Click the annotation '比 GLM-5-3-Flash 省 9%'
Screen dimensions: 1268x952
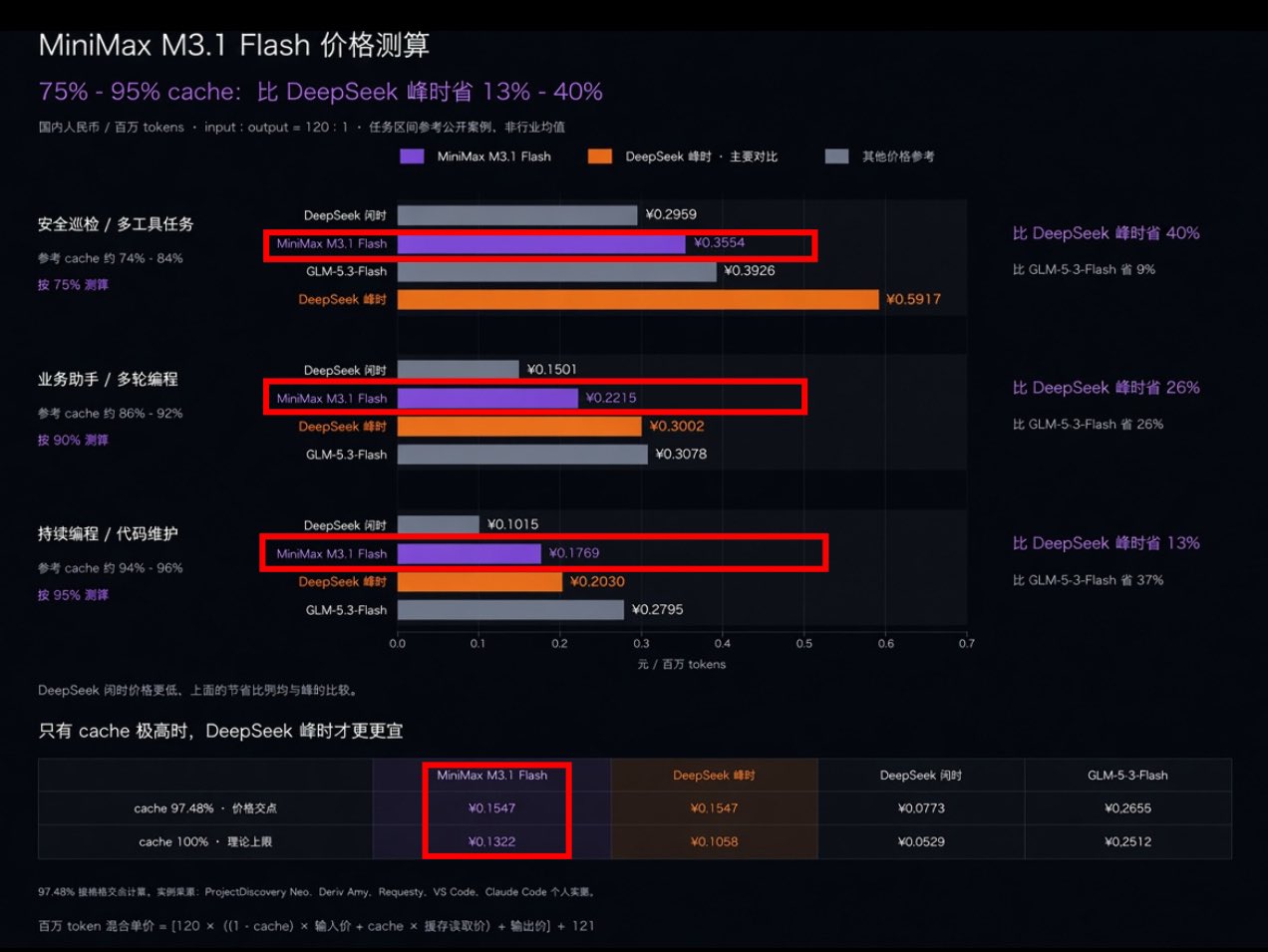(1084, 269)
